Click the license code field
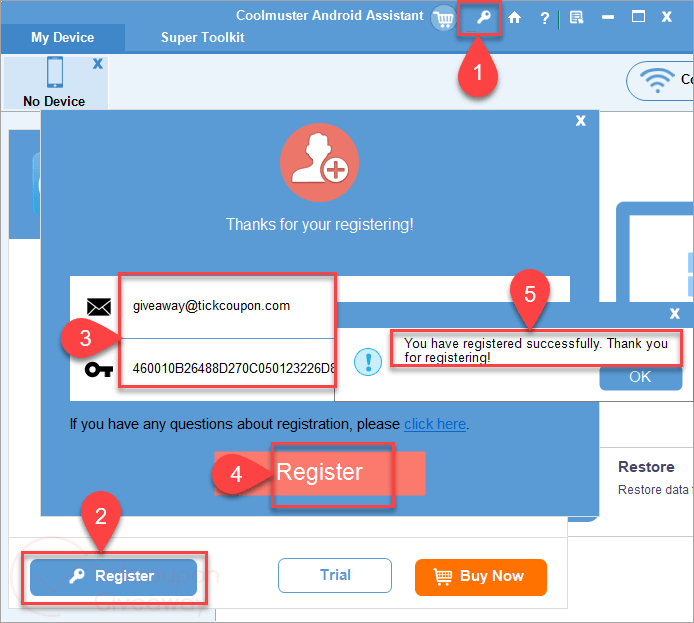Screen dimensions: 694x623 coord(227,368)
